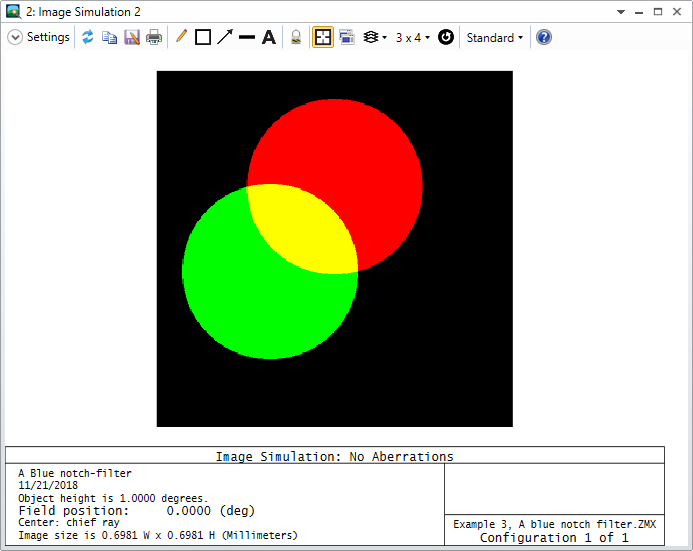Select the pencil annotation tool
This screenshot has width=693, height=551.
[181, 36]
